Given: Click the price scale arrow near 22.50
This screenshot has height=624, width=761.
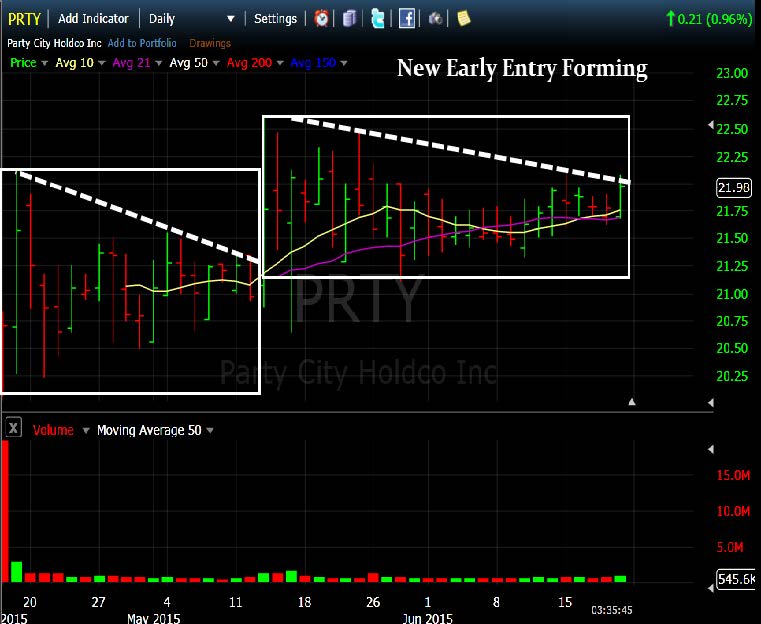Looking at the screenshot, I should (x=711, y=125).
